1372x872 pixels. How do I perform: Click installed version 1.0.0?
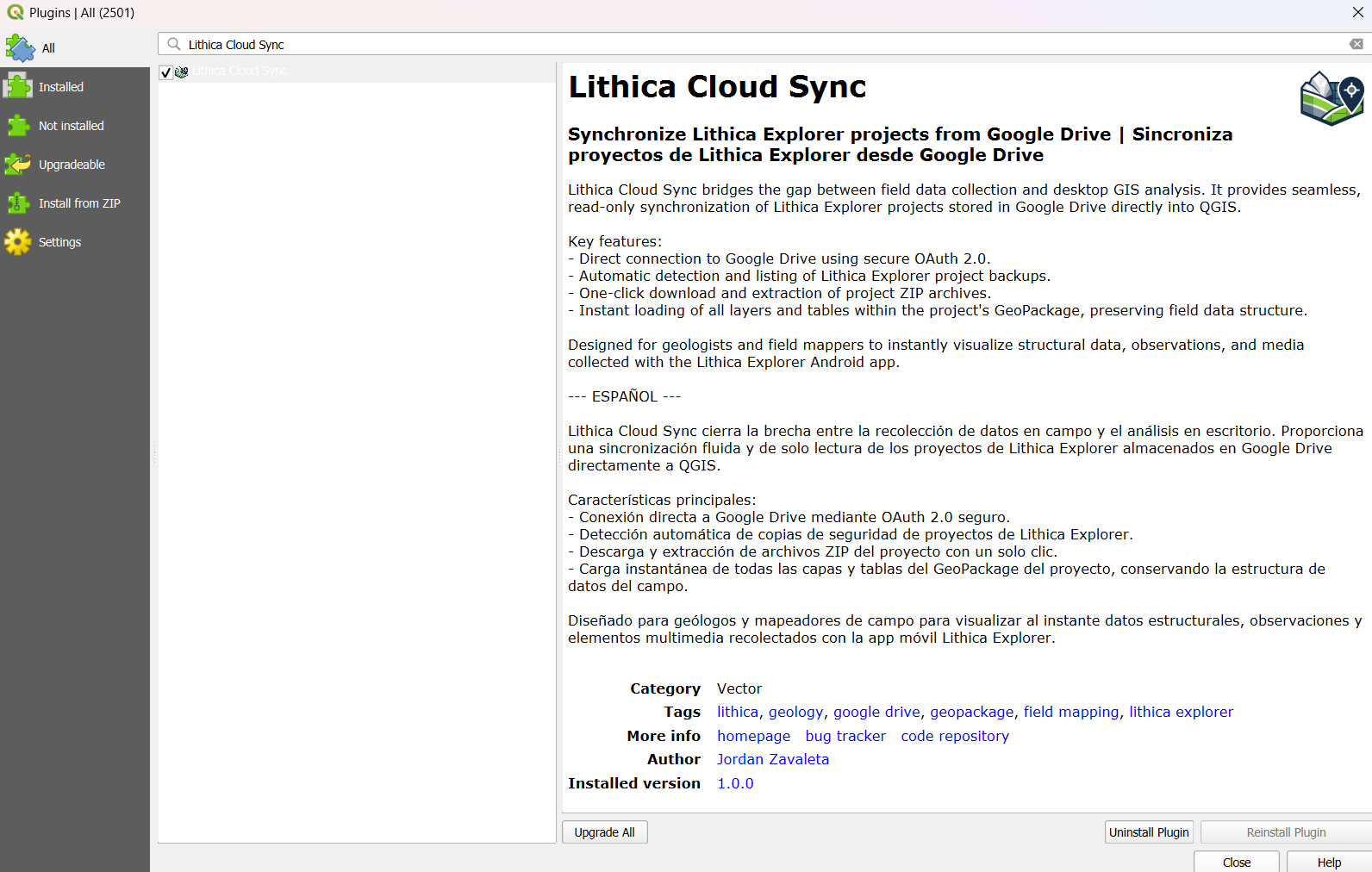click(735, 783)
